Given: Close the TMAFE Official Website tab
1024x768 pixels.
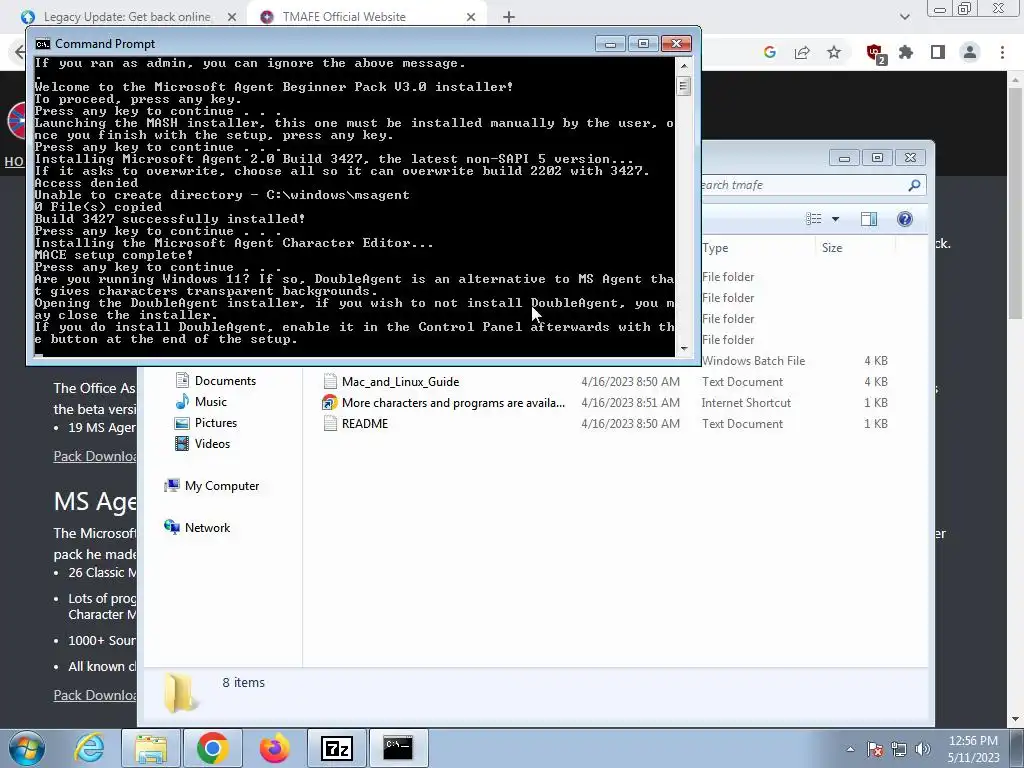Looking at the screenshot, I should click(471, 17).
